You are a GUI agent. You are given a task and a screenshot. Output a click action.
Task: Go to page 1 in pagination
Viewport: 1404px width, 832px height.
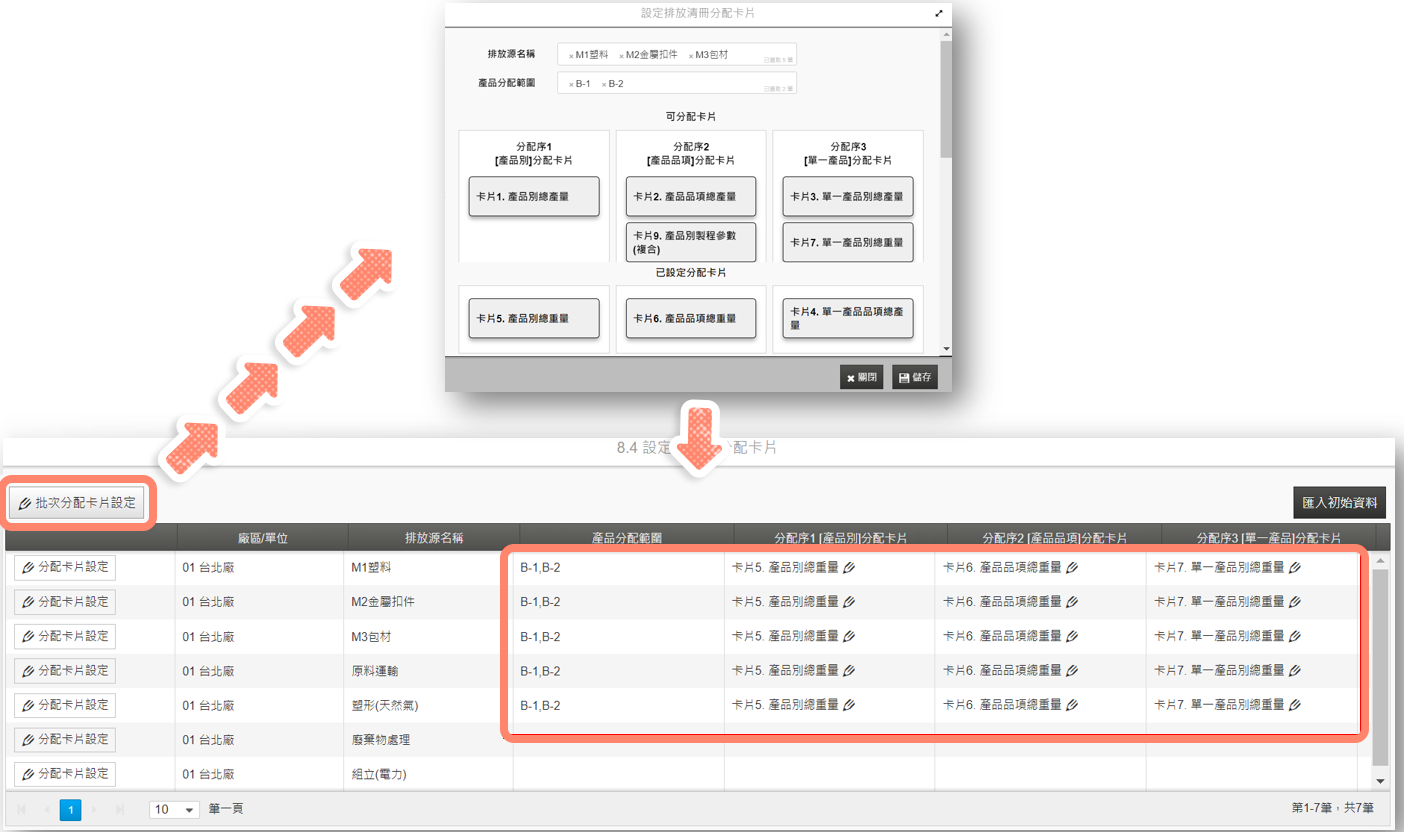pos(70,809)
